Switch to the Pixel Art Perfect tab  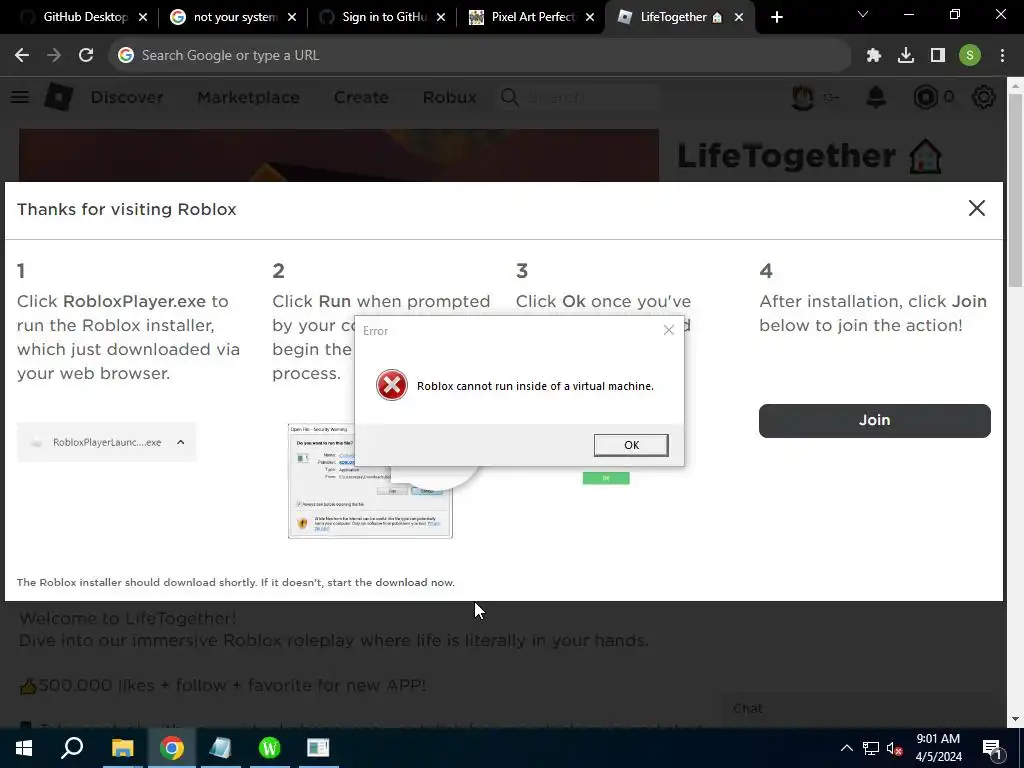click(530, 17)
